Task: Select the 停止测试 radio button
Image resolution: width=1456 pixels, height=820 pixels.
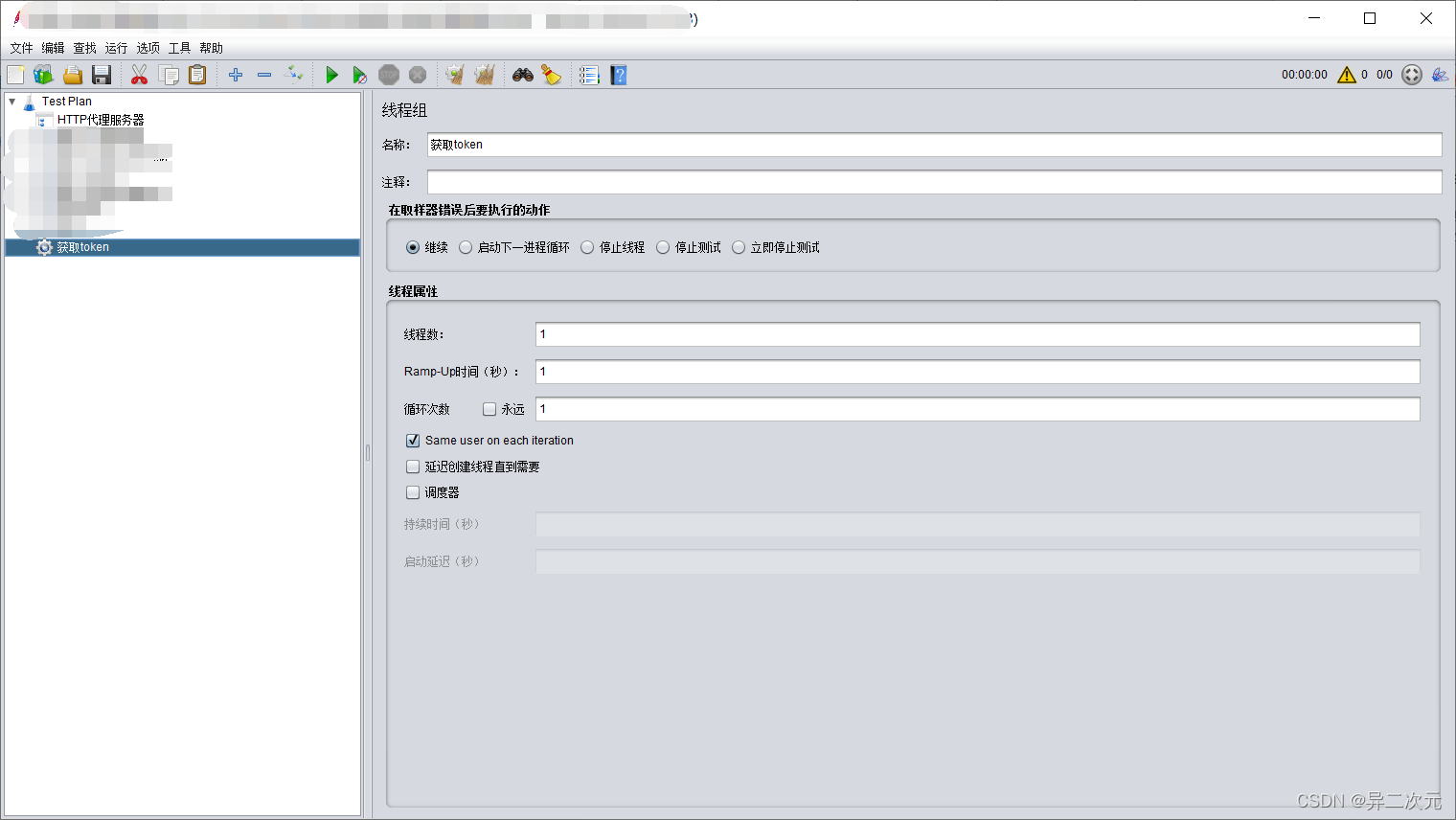Action: (663, 247)
